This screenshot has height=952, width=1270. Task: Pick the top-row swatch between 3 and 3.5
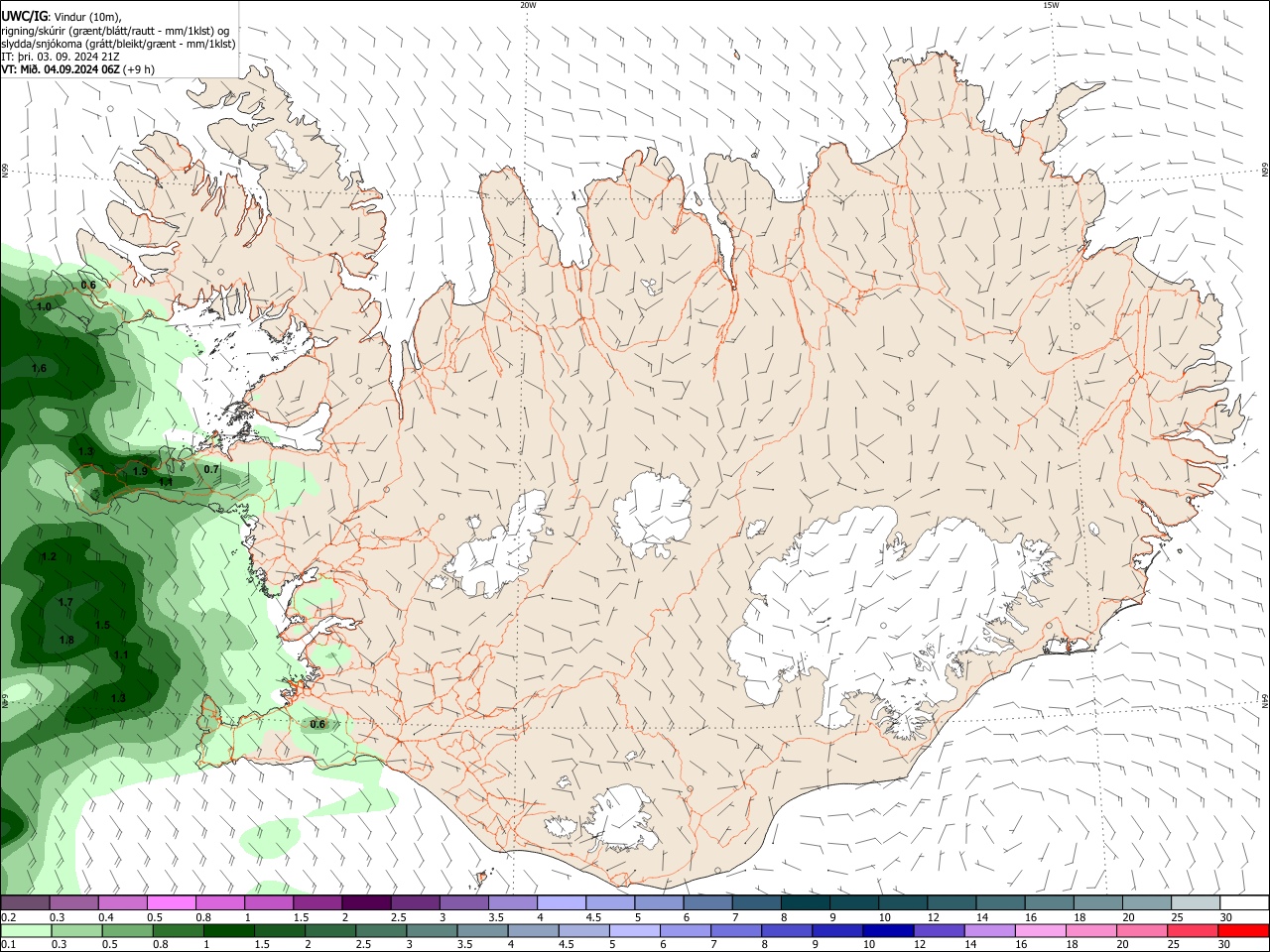(x=463, y=902)
